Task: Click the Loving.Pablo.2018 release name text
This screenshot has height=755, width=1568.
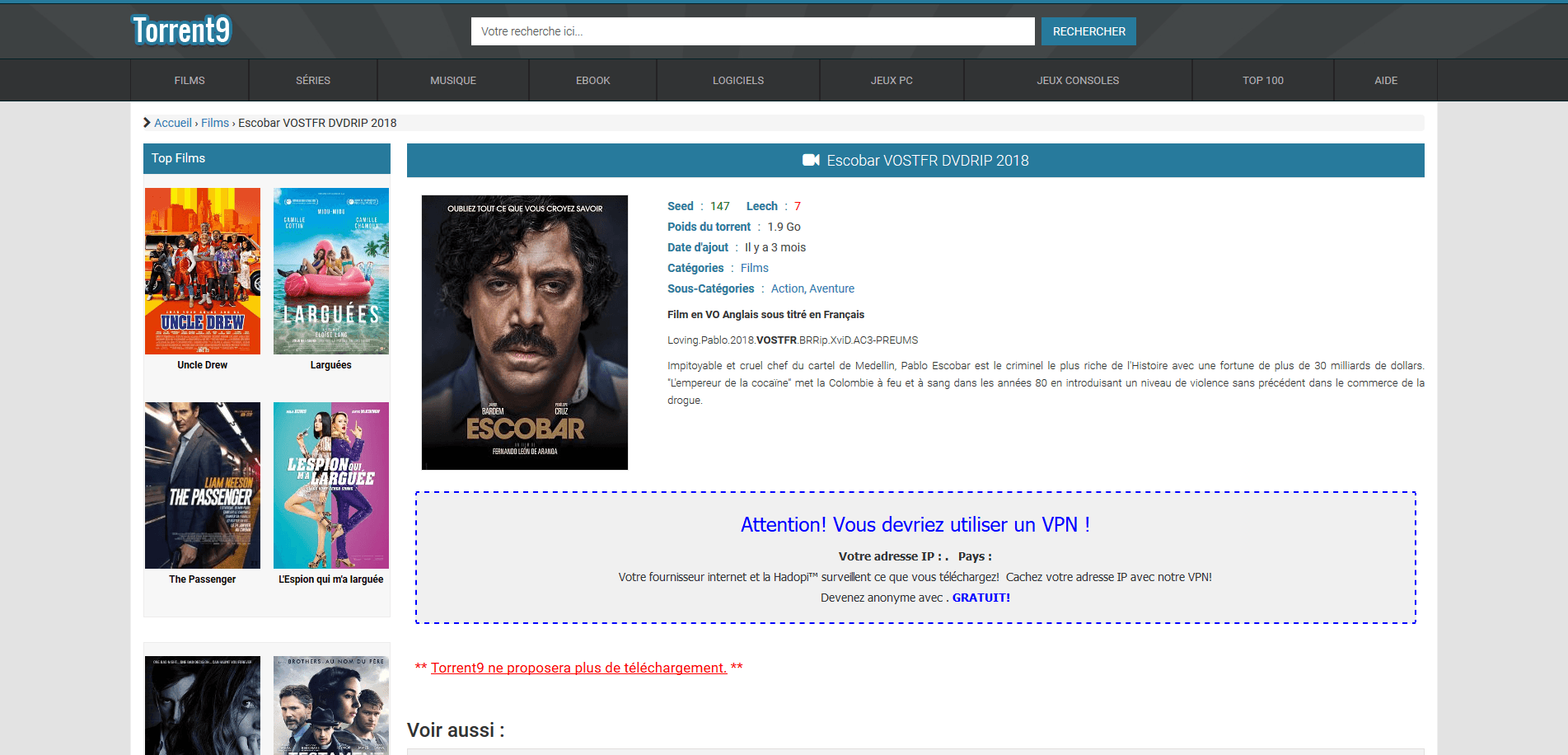Action: tap(793, 340)
